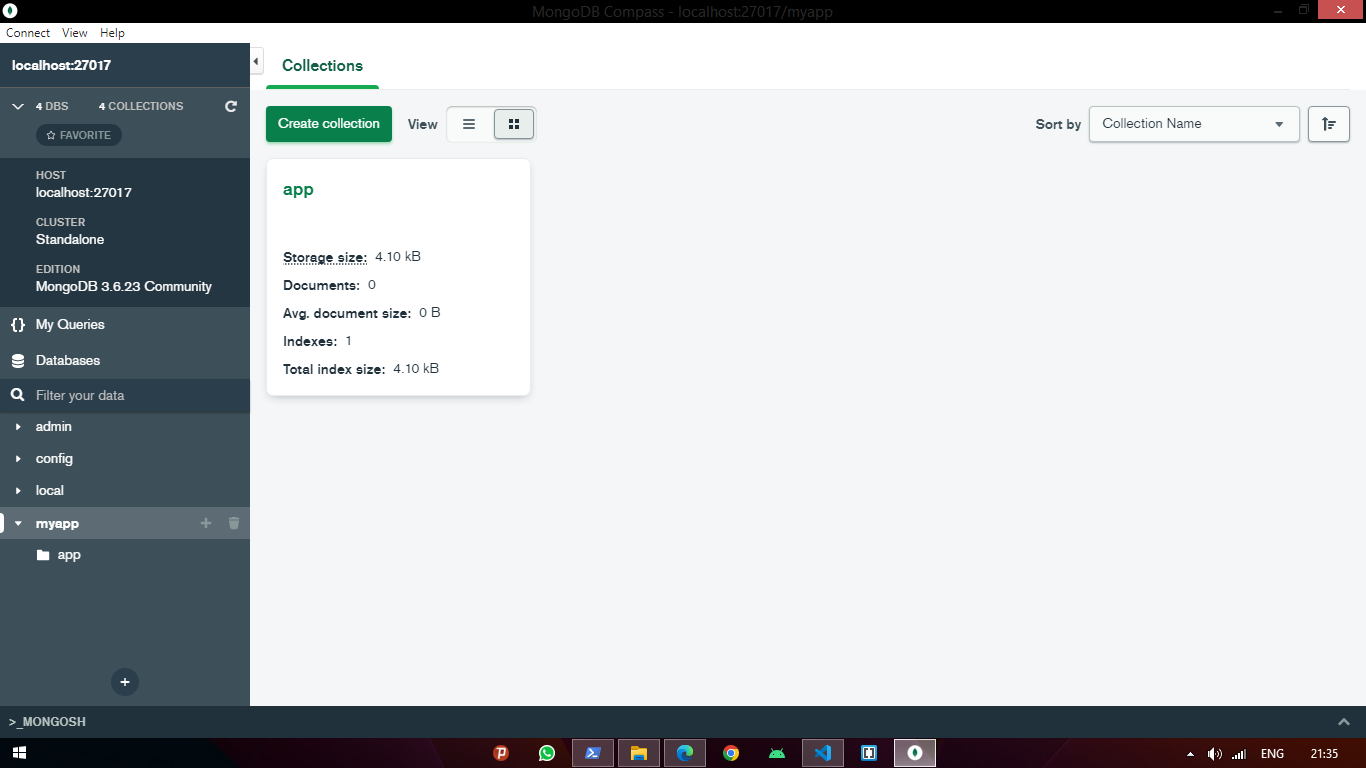
Task: Select the Collections tab
Action: point(322,66)
